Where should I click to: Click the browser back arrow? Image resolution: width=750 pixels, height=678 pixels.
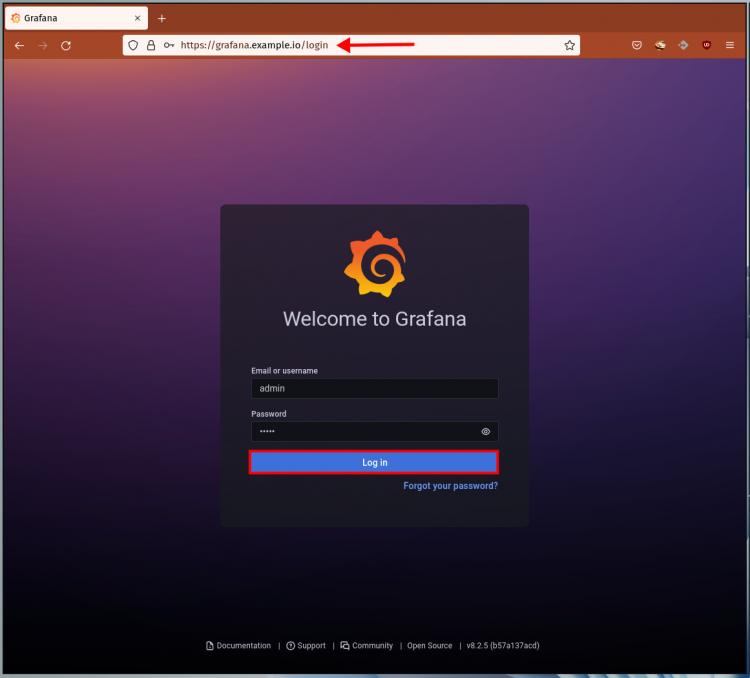pos(19,45)
